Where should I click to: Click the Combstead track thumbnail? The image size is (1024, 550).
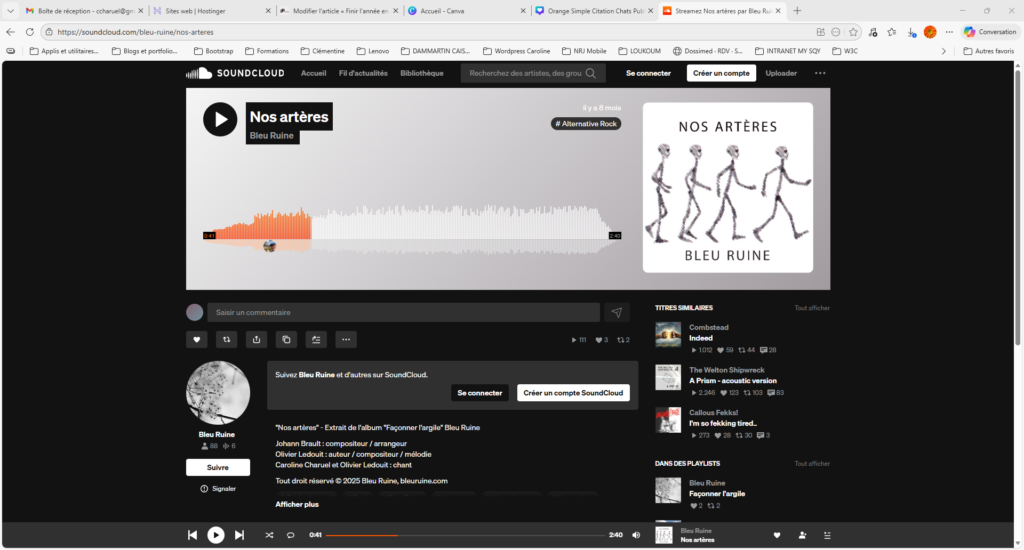(668, 334)
